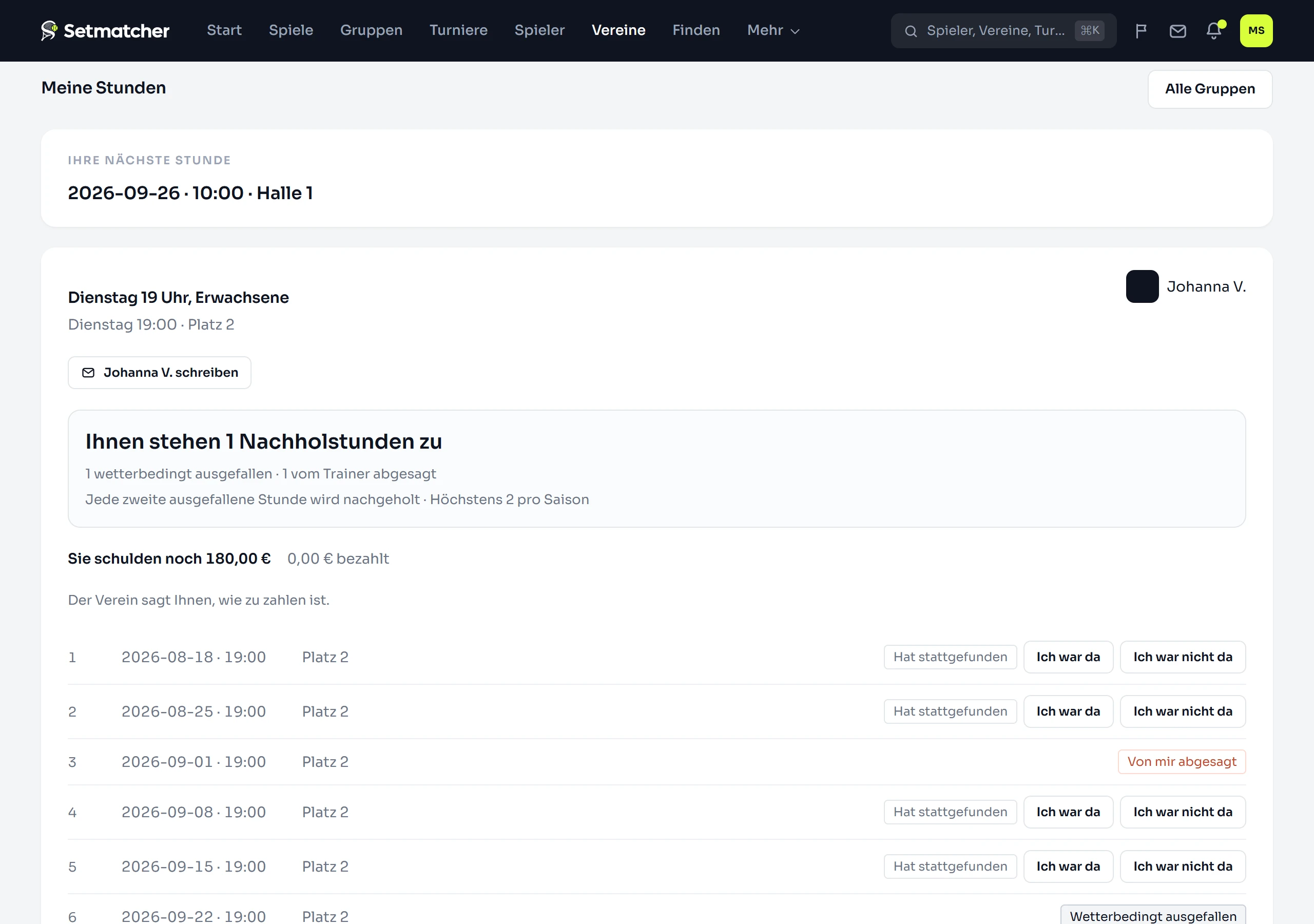Click 'Wetterbedingt ausgefallen' badge
1314x924 pixels.
[x=1153, y=915]
